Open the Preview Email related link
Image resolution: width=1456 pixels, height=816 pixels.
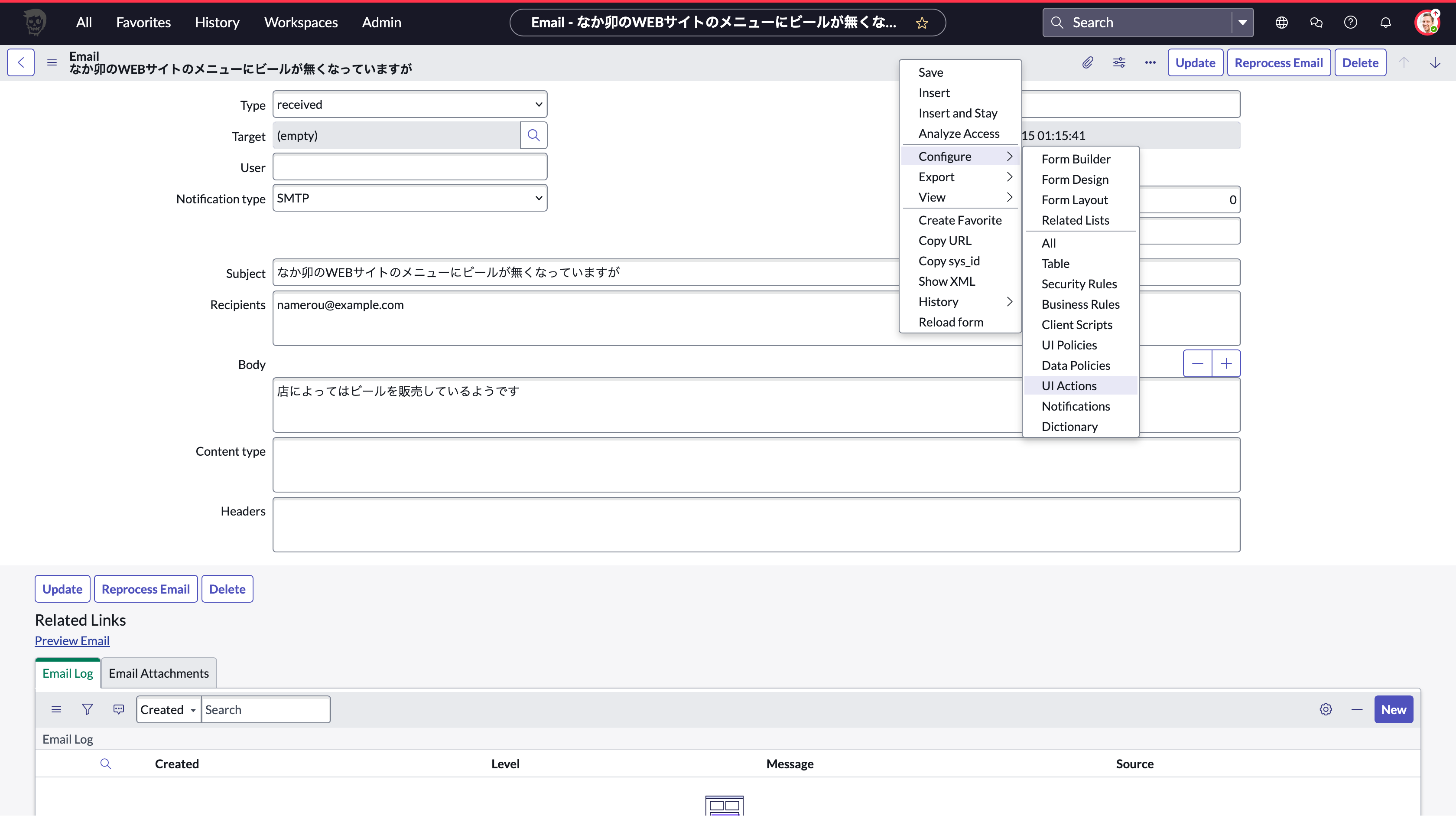coord(72,641)
